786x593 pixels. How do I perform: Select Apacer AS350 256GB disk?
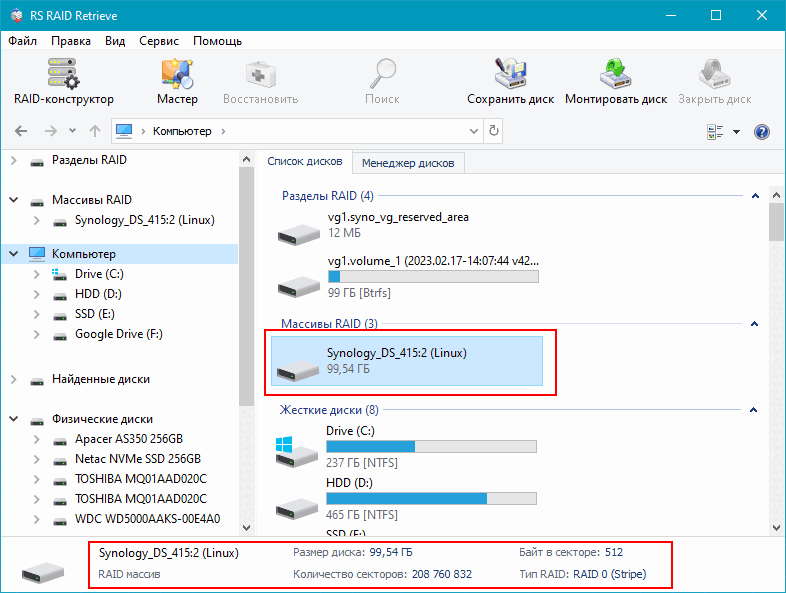[x=129, y=439]
